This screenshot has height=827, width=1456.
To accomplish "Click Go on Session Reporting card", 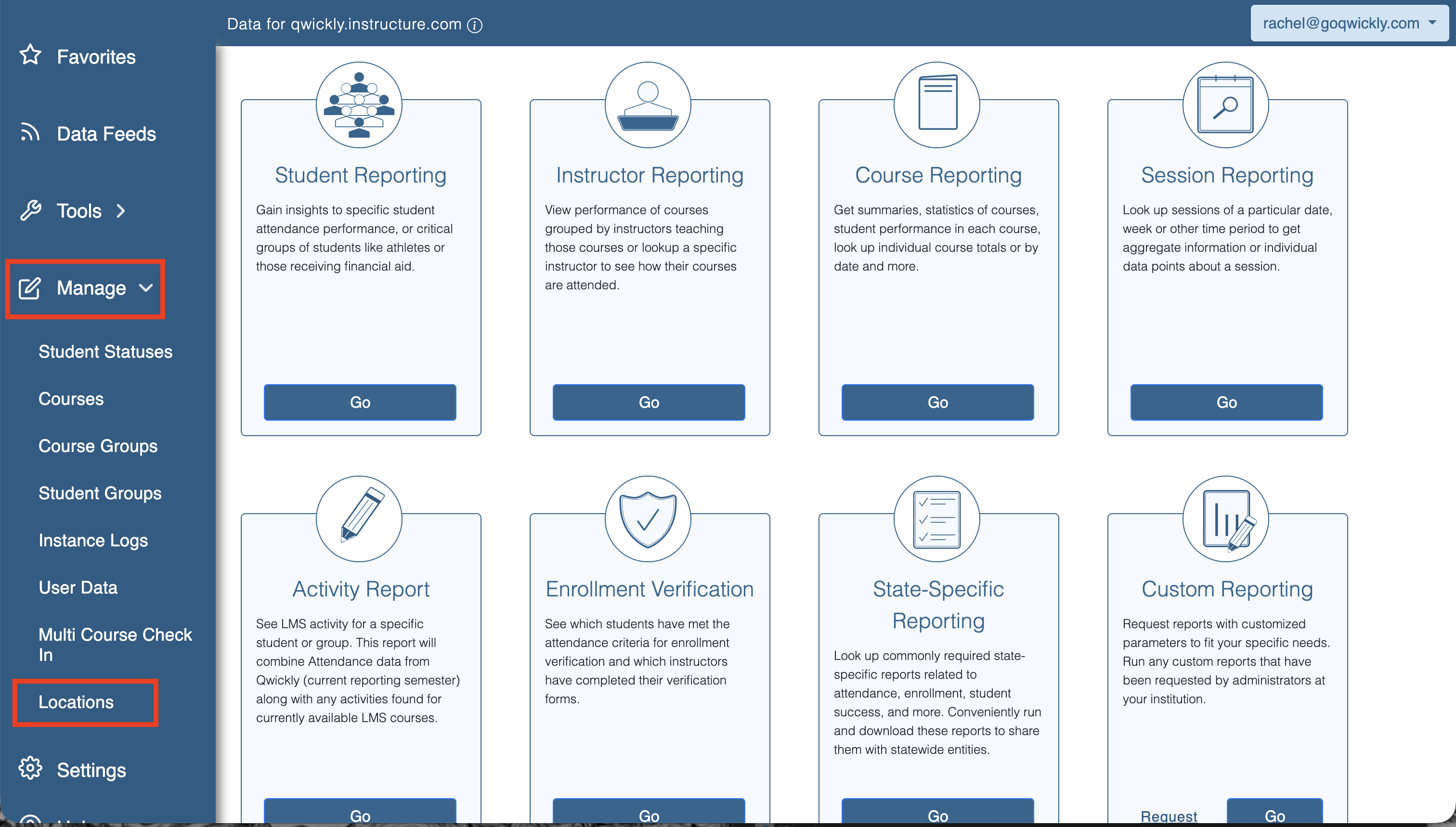I will tap(1226, 402).
